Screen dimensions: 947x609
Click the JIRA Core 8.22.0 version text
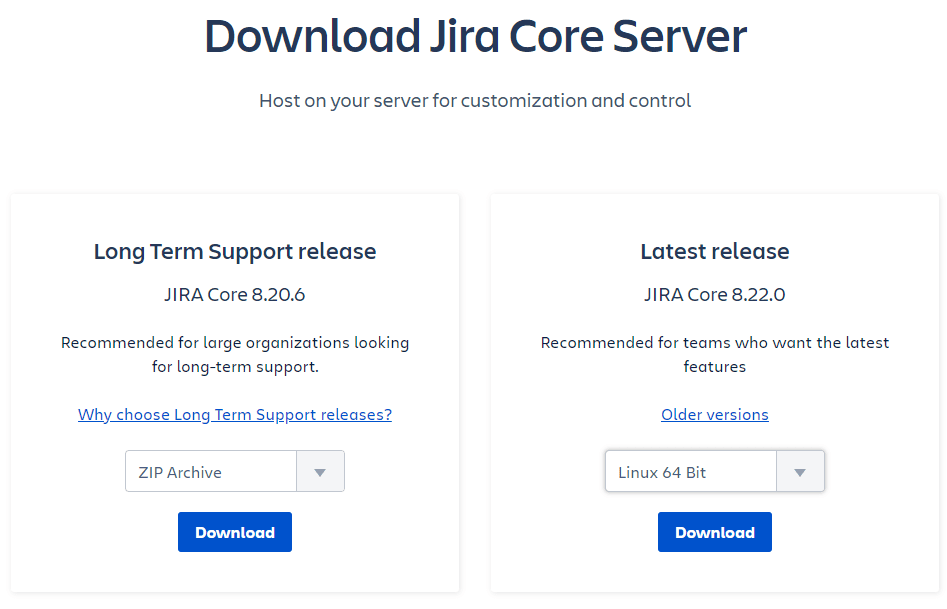click(x=714, y=294)
